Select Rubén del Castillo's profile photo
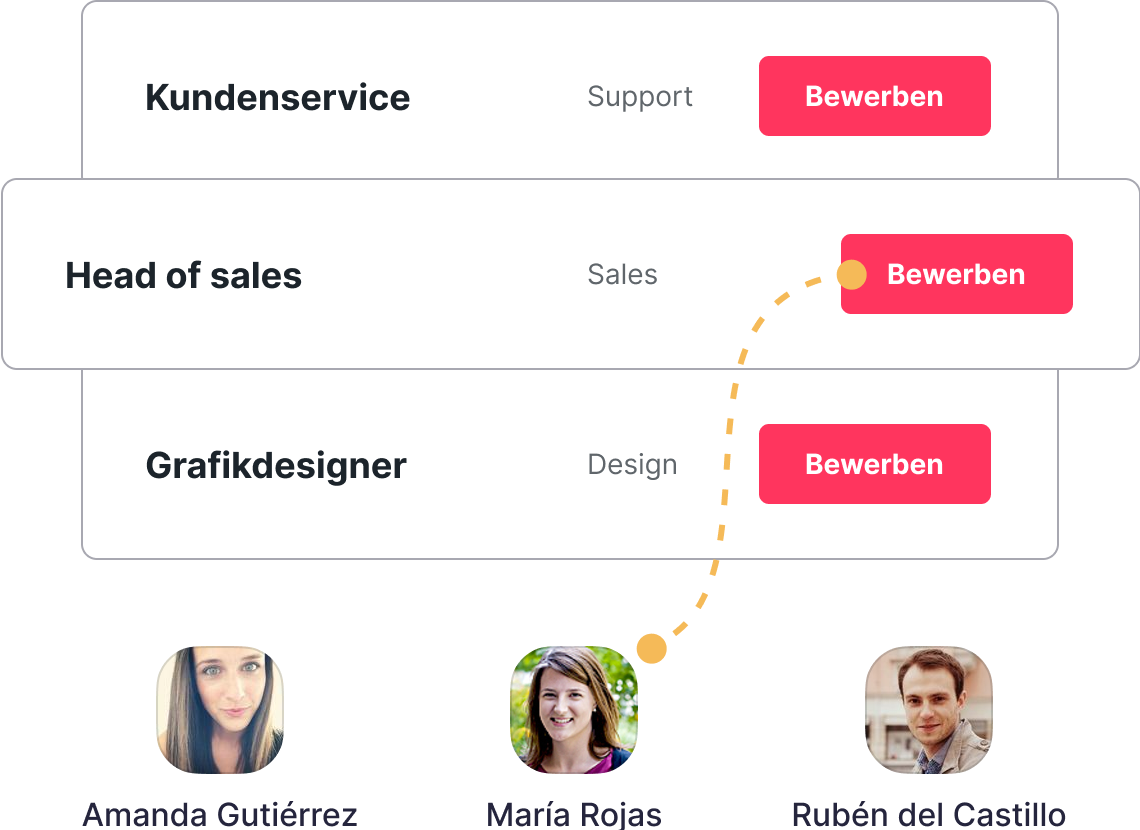The image size is (1140, 830). pyautogui.click(x=928, y=709)
